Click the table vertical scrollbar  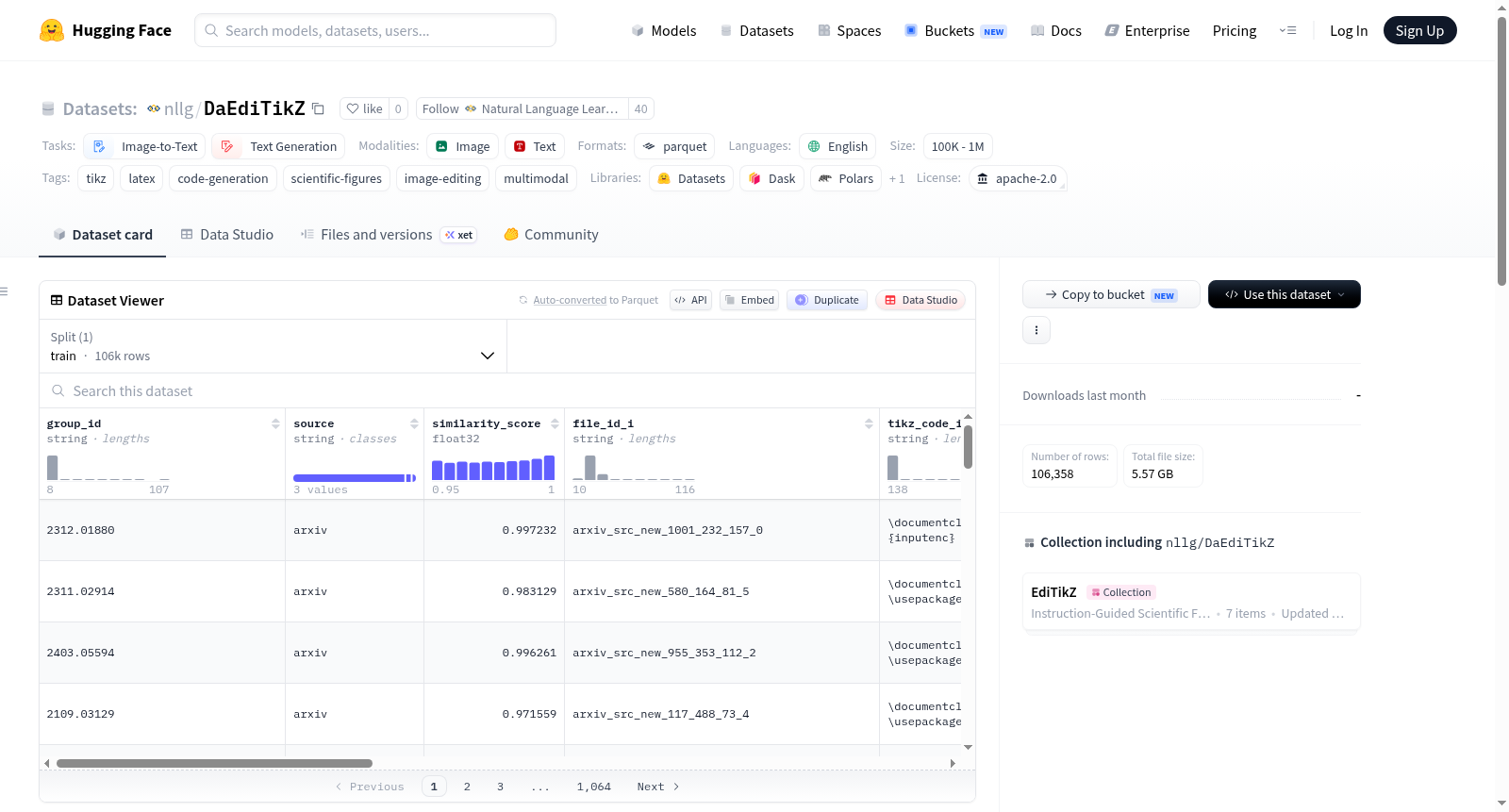pyautogui.click(x=968, y=447)
